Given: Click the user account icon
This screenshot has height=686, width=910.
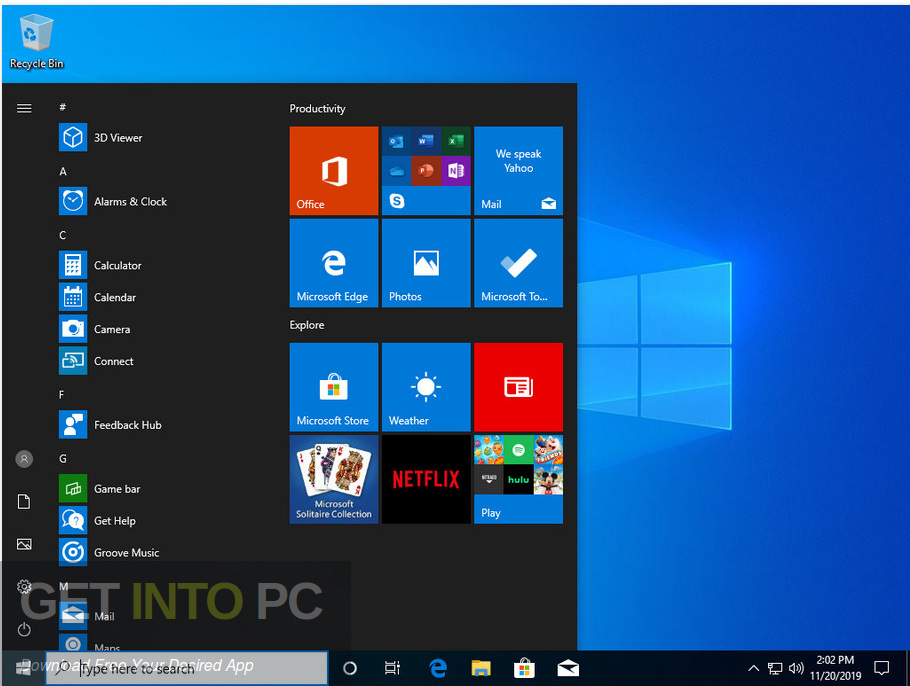Looking at the screenshot, I should [24, 459].
